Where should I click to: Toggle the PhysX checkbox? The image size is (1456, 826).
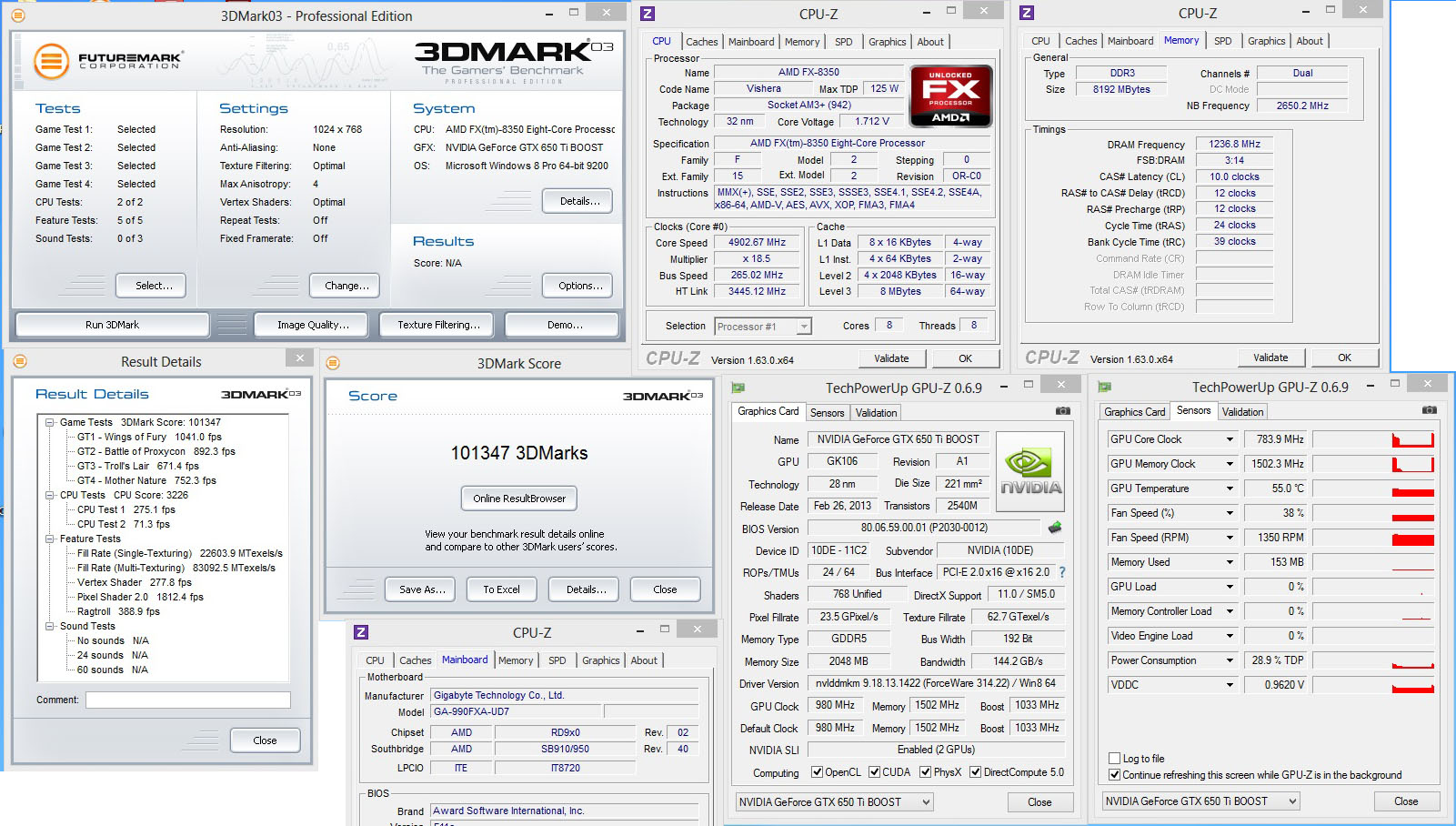coord(925,772)
